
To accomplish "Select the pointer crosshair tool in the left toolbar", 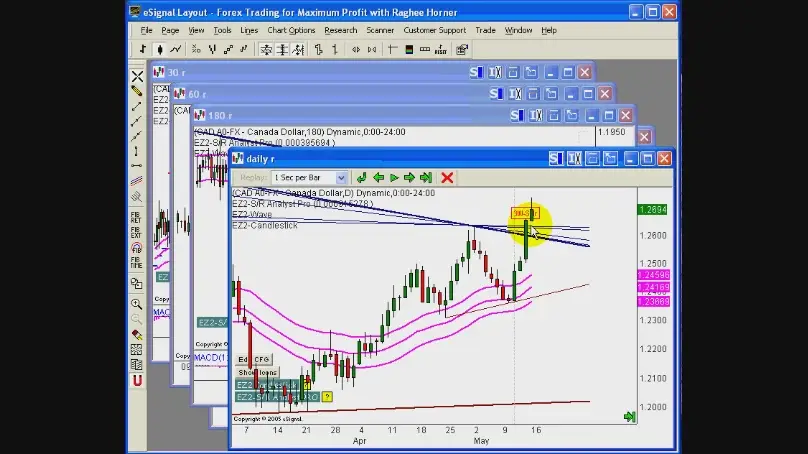I will pos(137,76).
